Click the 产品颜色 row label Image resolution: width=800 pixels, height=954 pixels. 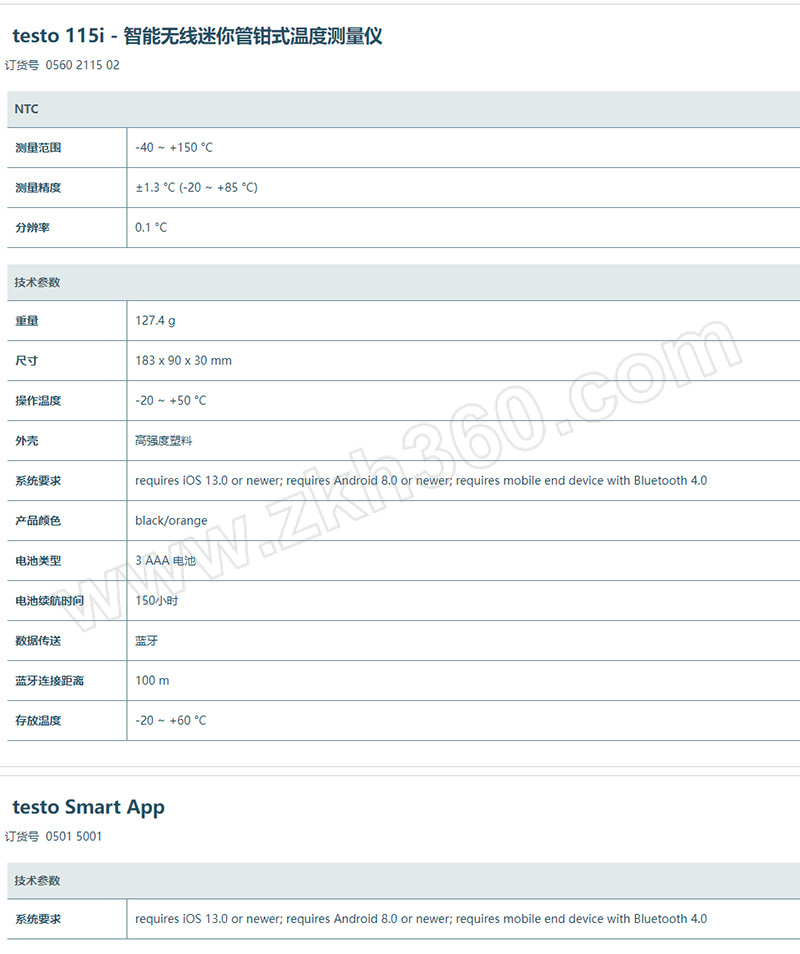pyautogui.click(x=38, y=521)
